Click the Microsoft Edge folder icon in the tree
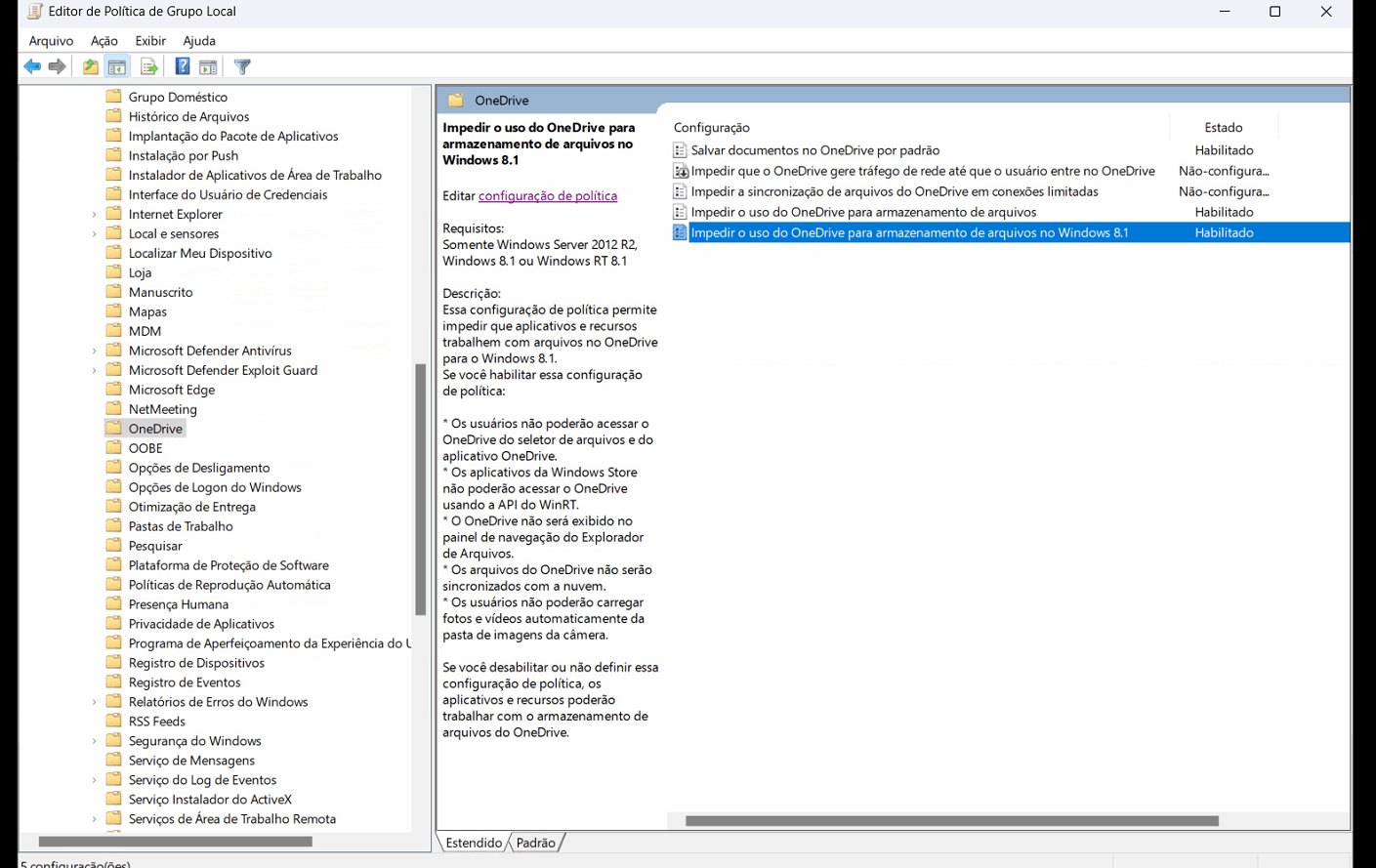 (113, 389)
